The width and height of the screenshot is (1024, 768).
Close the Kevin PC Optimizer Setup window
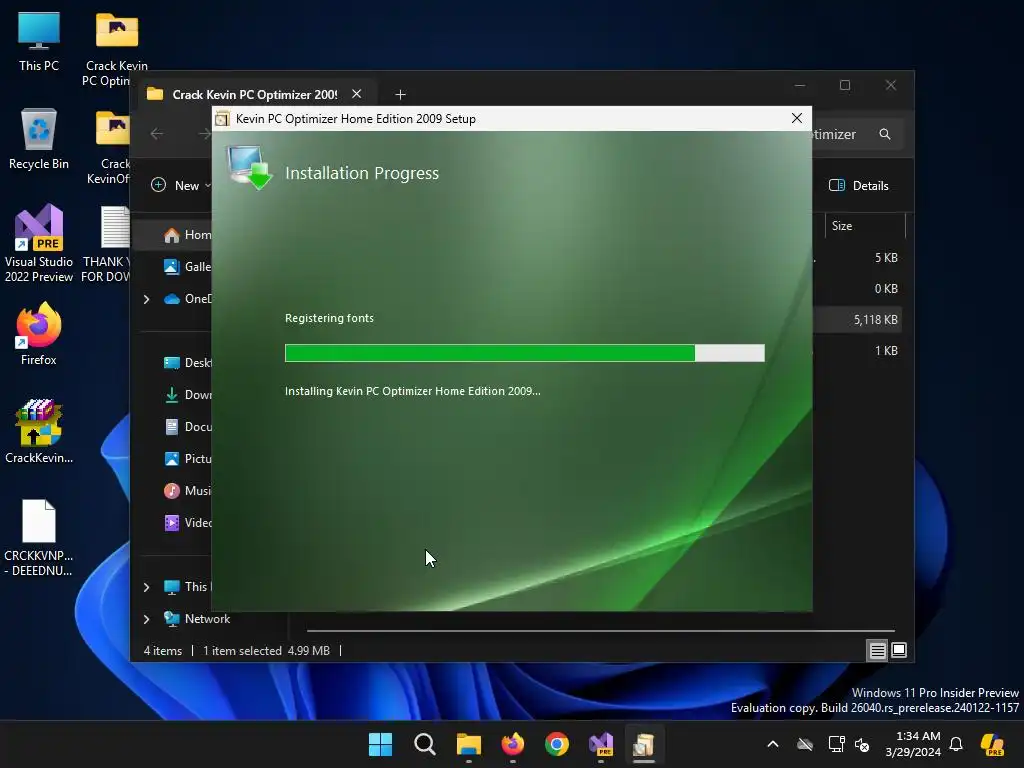click(x=797, y=118)
